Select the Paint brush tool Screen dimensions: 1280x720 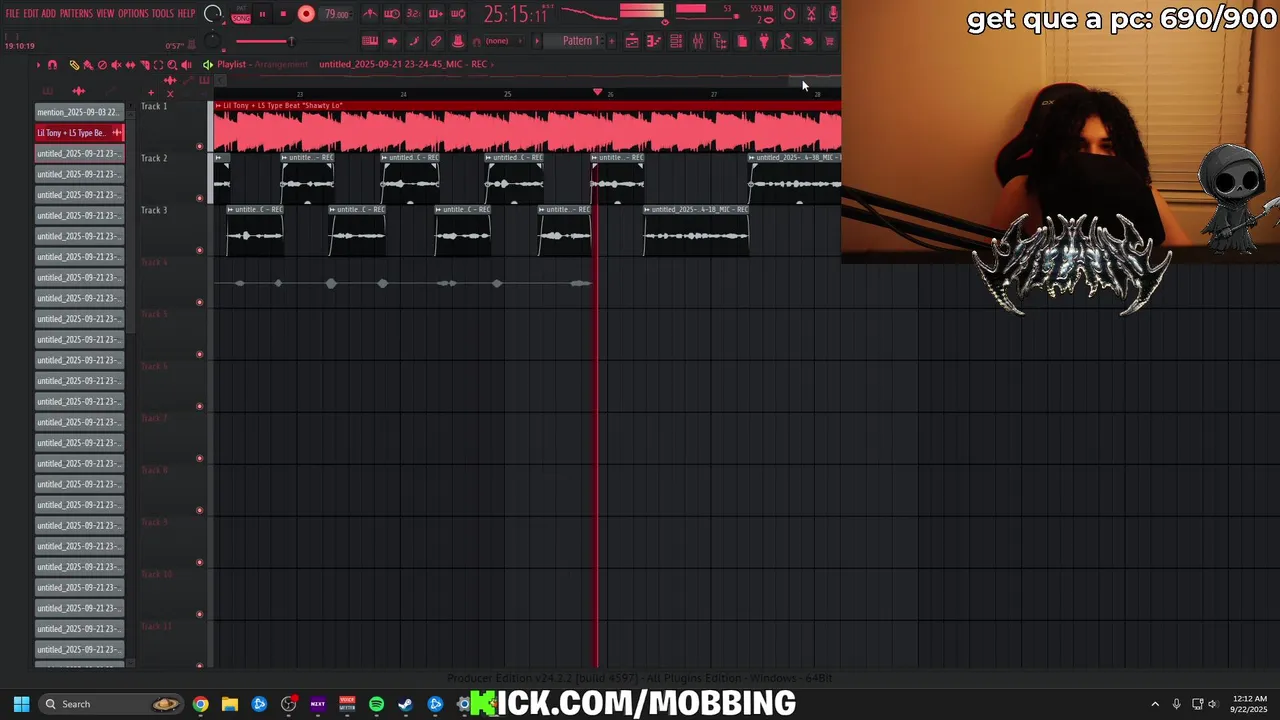click(88, 65)
